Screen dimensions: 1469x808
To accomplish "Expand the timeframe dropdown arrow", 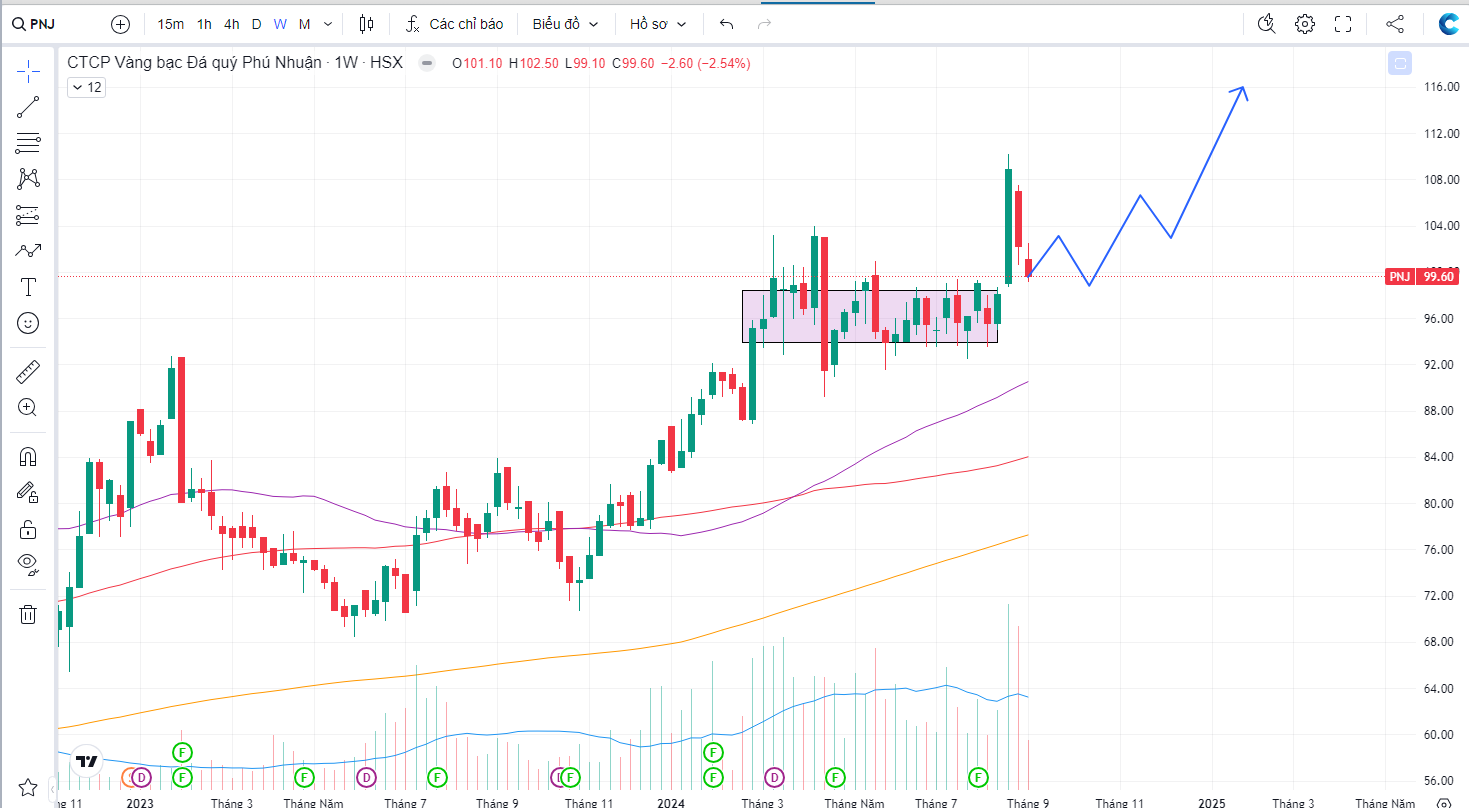I will coord(328,24).
